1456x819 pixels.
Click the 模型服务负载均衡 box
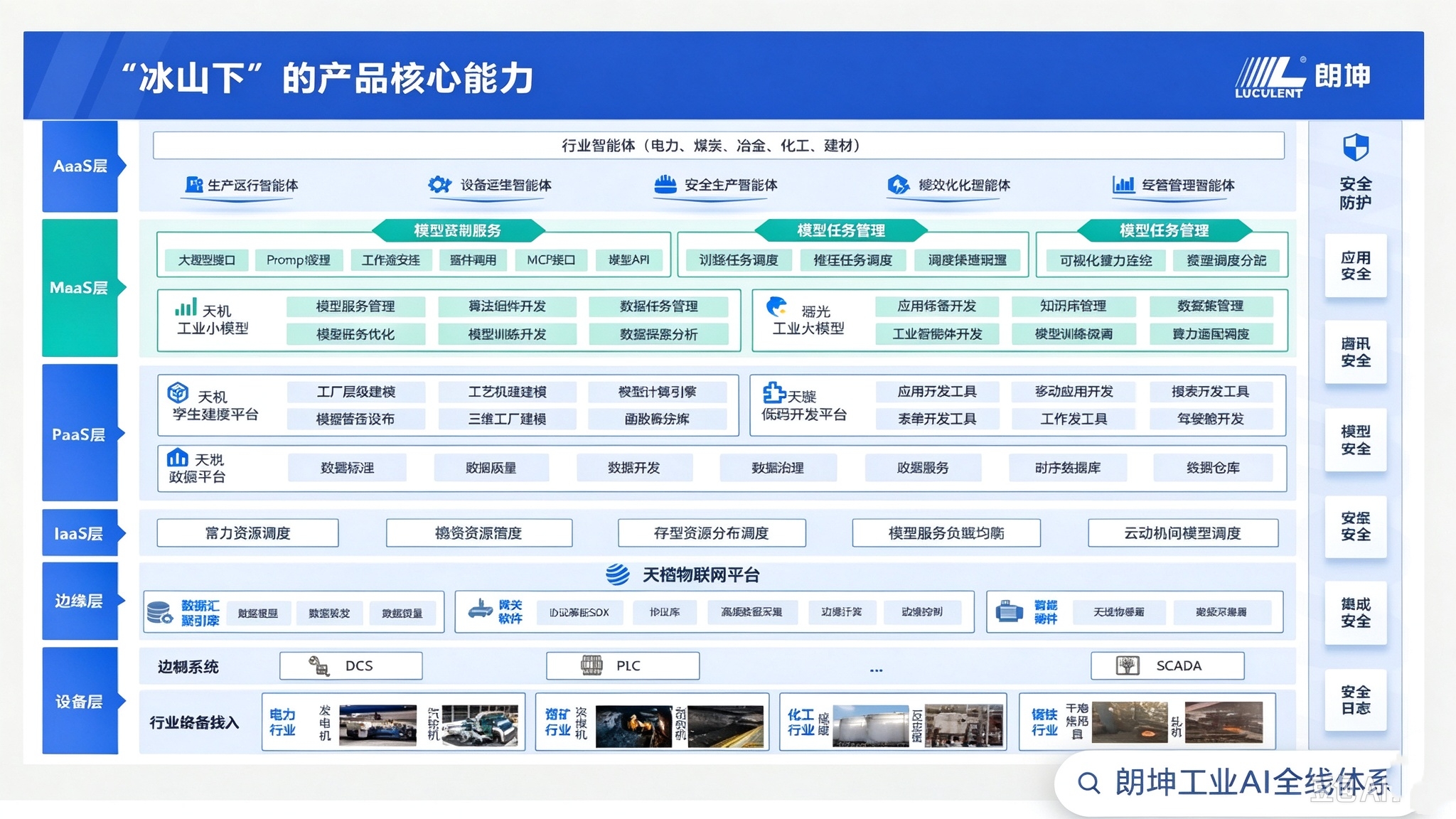(x=946, y=533)
